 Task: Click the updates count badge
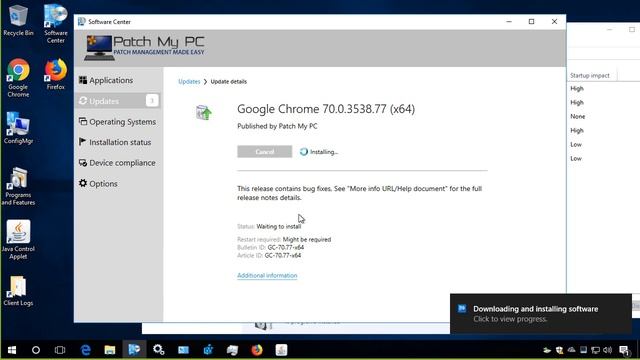tap(152, 100)
